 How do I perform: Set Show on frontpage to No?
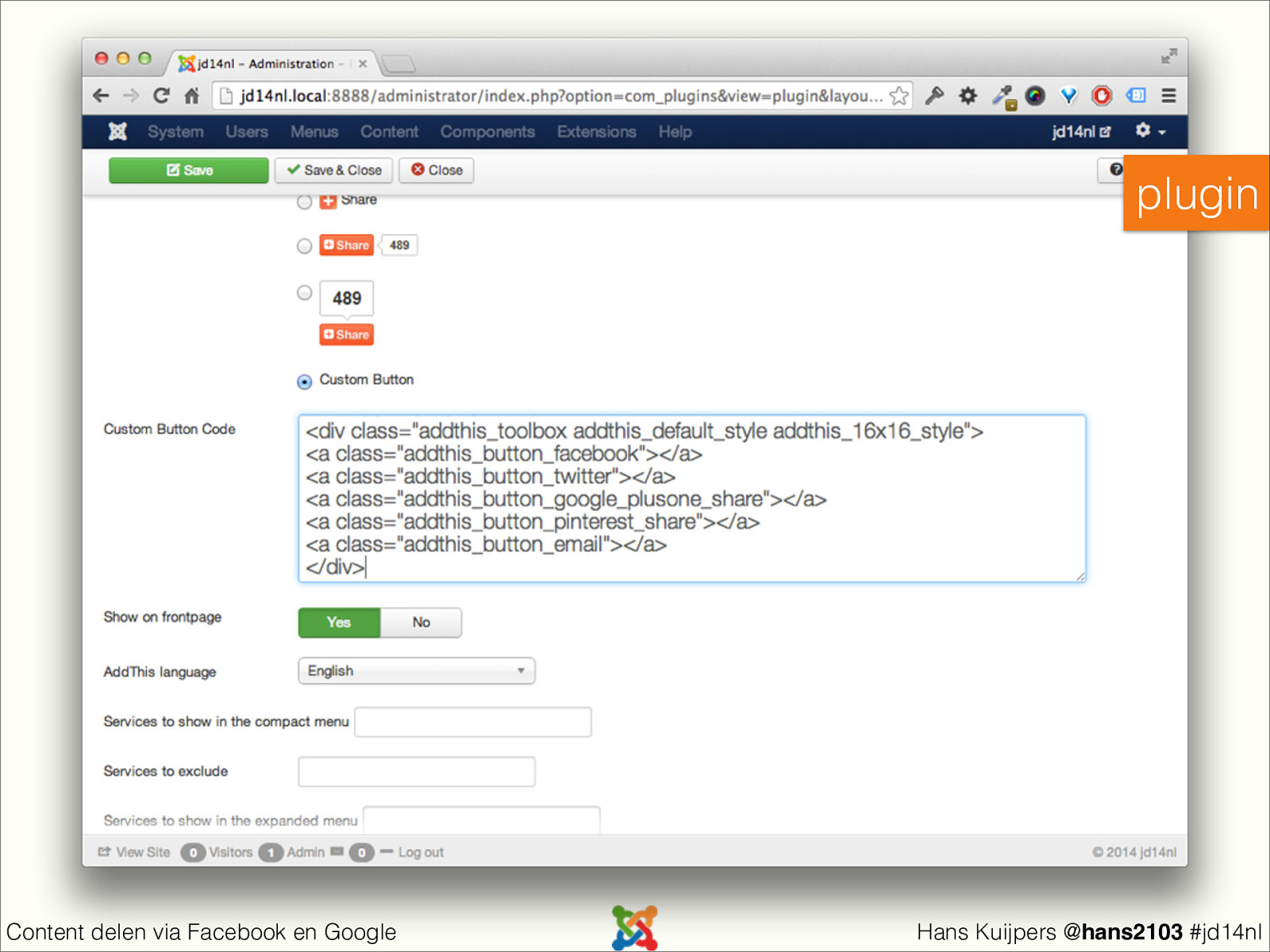tap(421, 623)
